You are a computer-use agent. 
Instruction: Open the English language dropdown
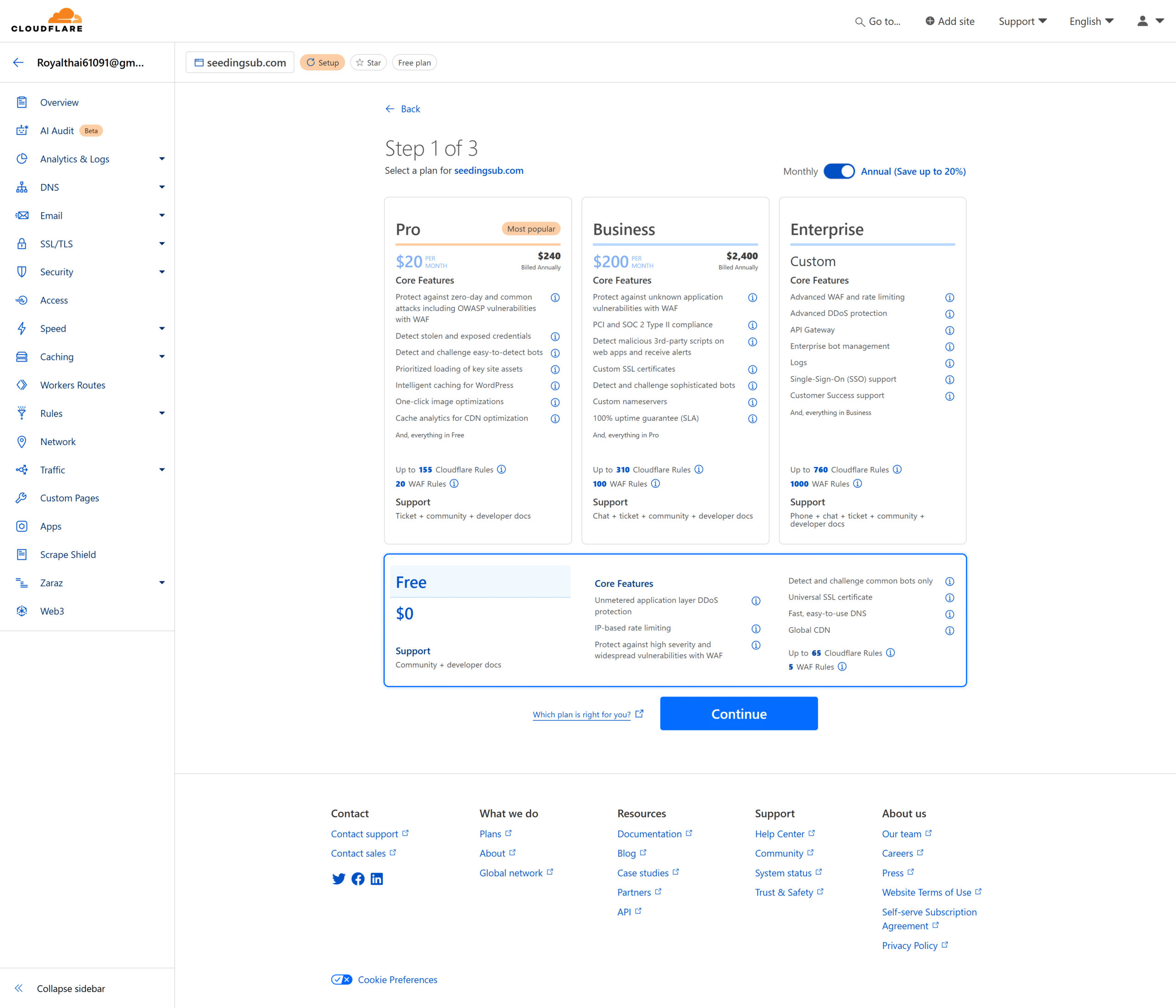coord(1091,22)
